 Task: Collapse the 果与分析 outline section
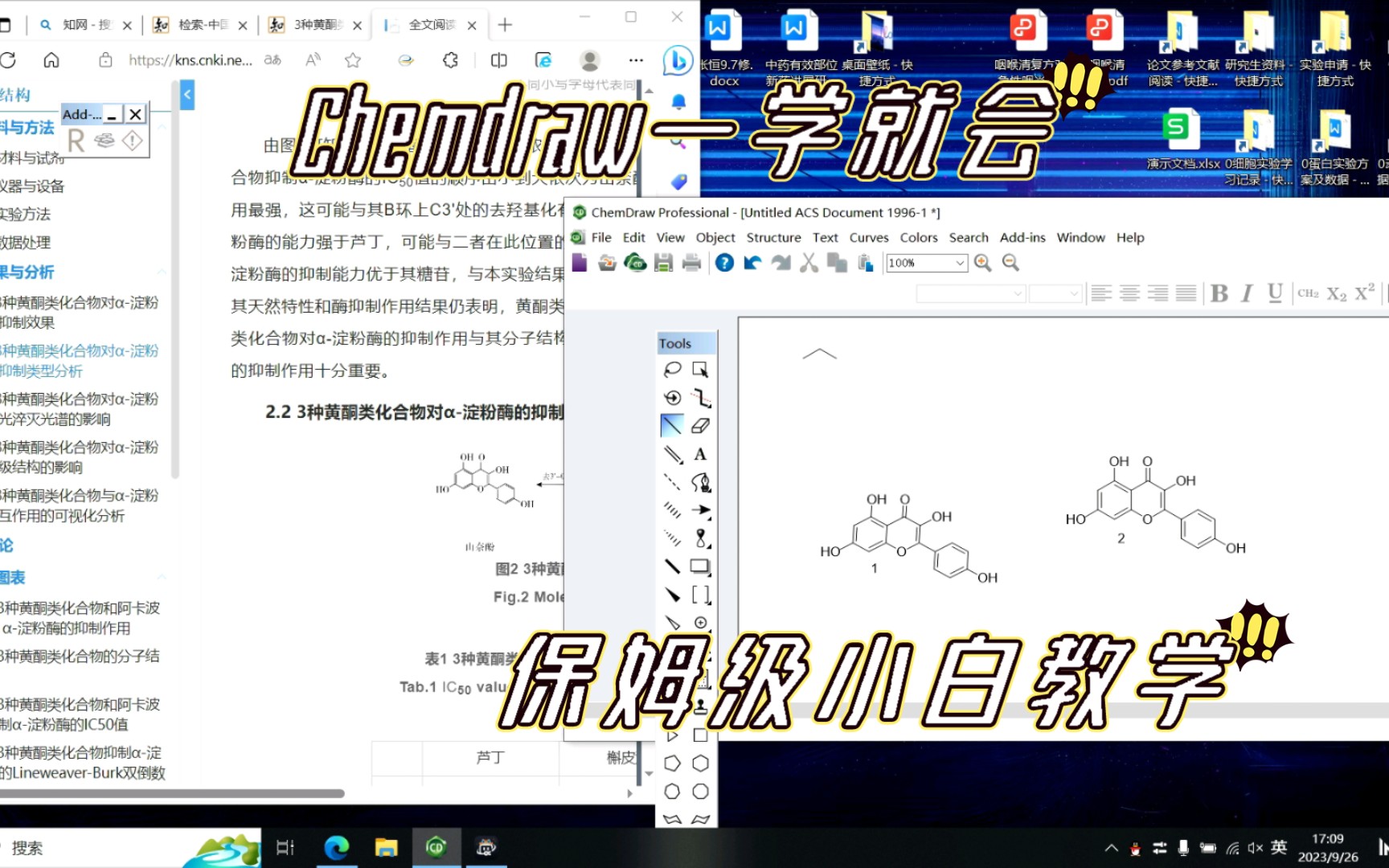[162, 272]
